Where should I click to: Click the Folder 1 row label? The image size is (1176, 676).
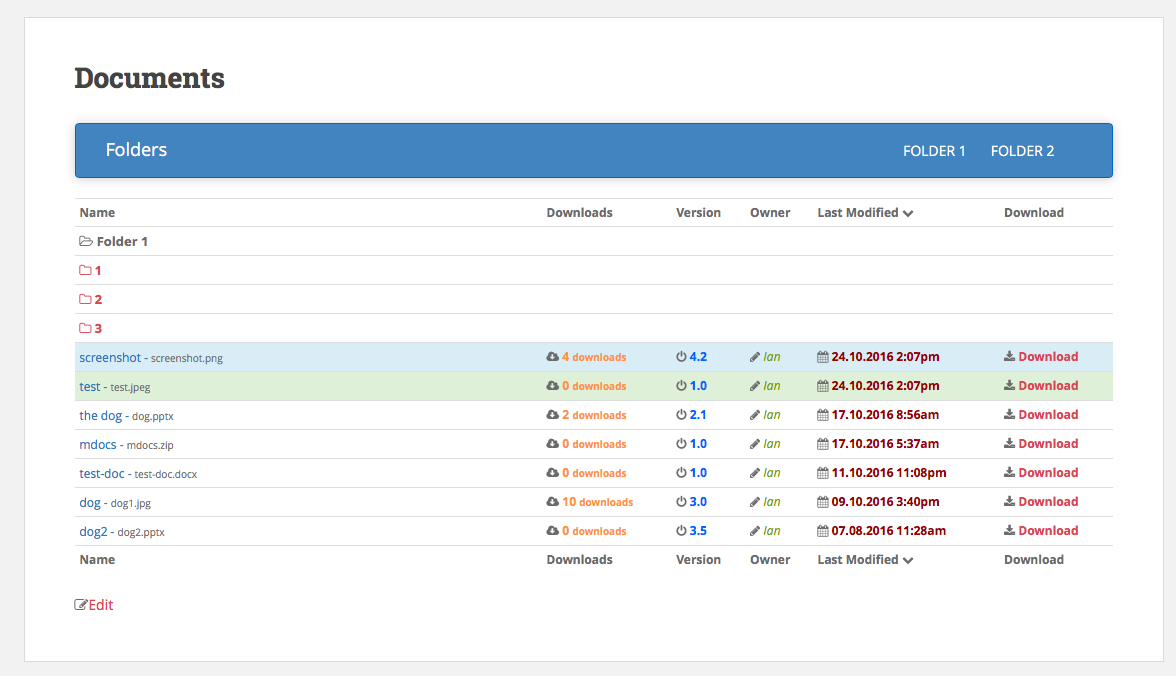tap(122, 242)
